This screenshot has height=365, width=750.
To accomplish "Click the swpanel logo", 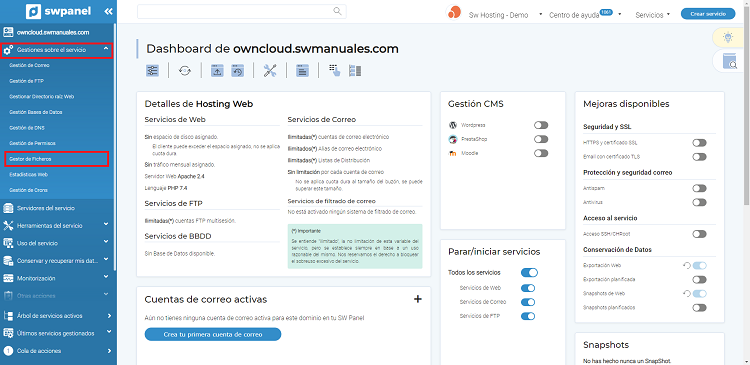I will (x=58, y=11).
